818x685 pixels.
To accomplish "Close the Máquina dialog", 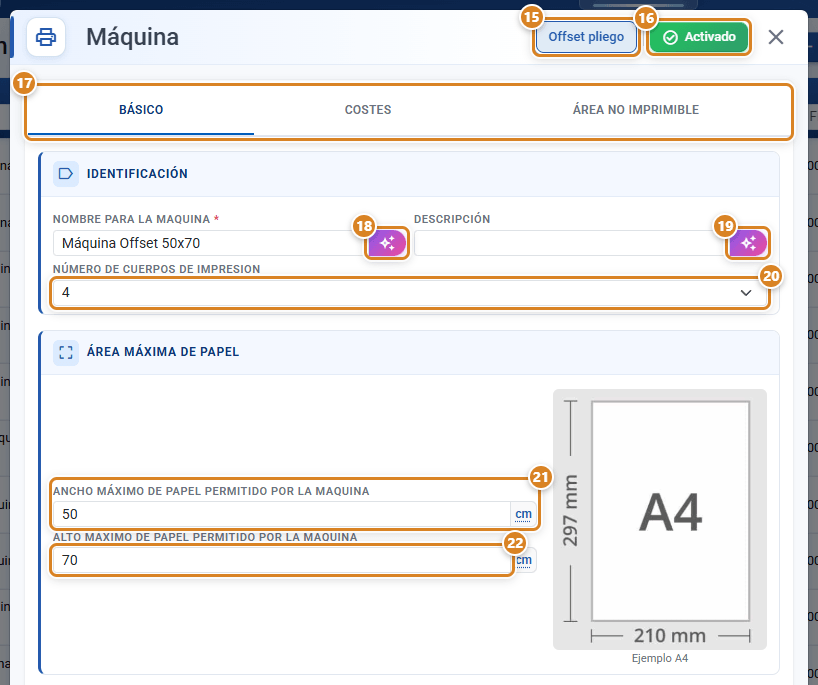I will click(x=776, y=37).
